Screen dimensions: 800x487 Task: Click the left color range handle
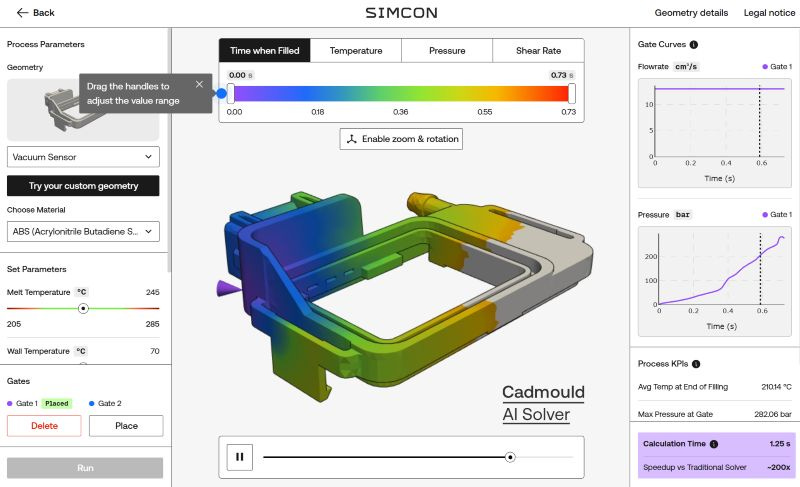pos(231,93)
